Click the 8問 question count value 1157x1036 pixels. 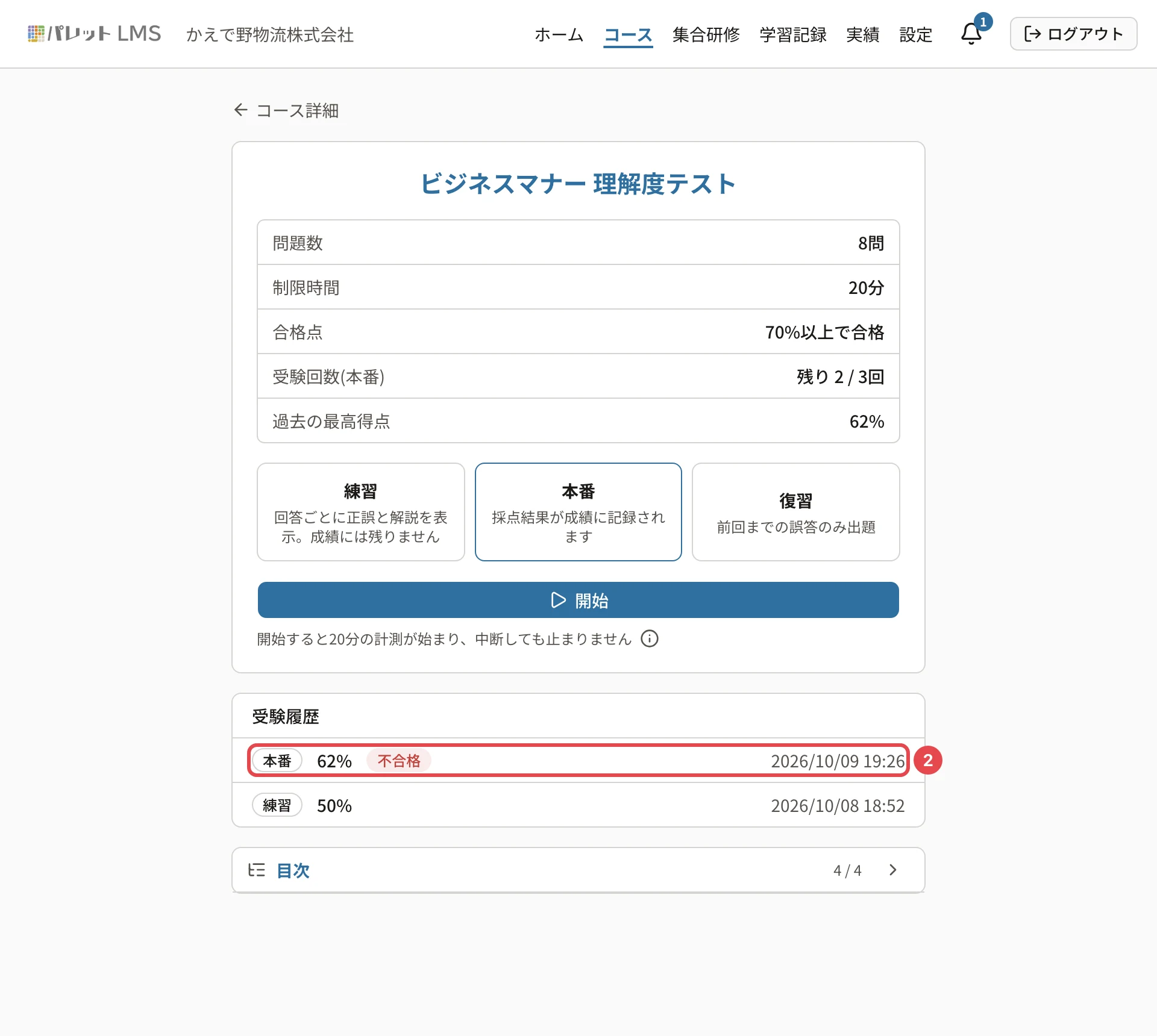pos(871,243)
